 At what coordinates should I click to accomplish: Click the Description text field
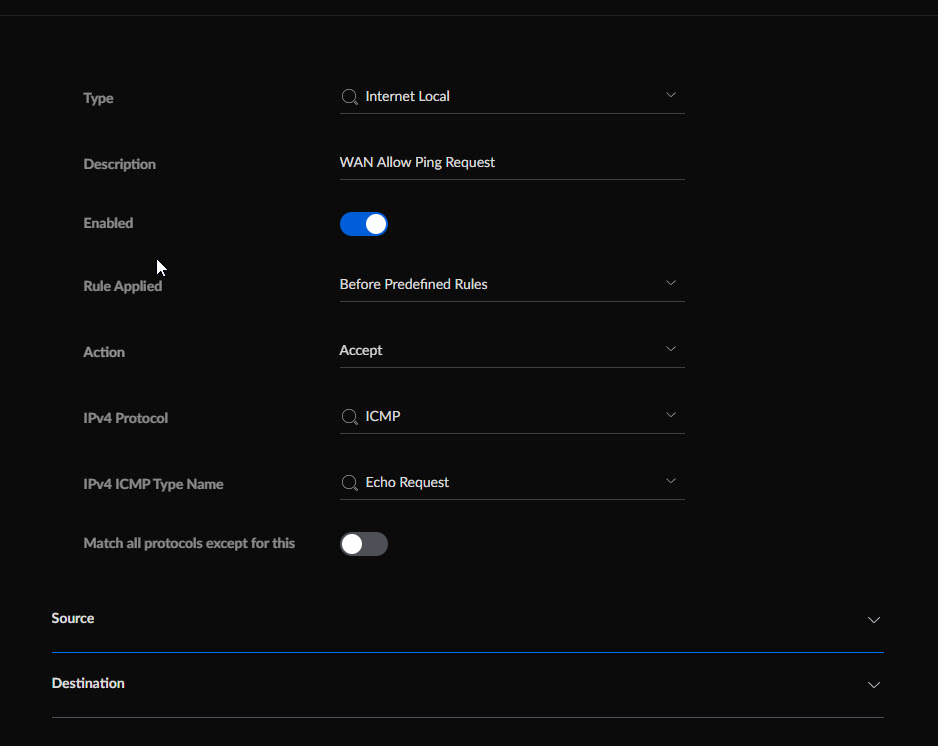pyautogui.click(x=512, y=163)
